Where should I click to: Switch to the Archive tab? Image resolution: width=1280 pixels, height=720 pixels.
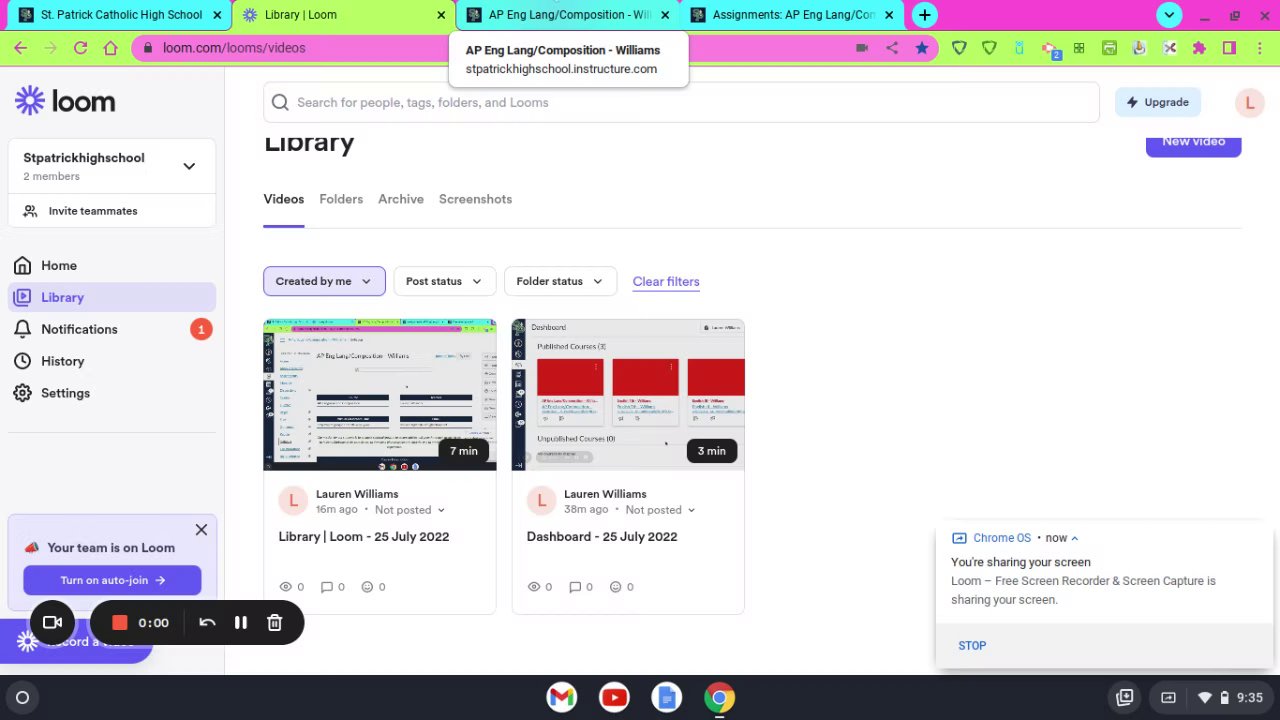(x=401, y=199)
